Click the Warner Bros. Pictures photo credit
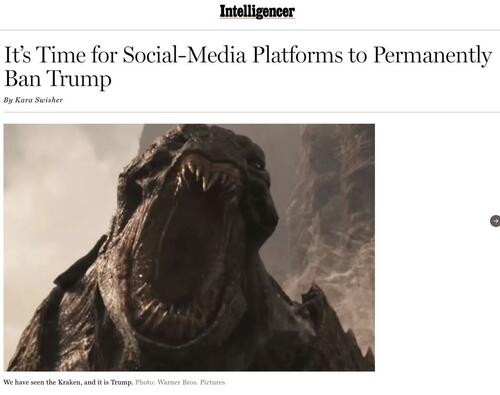 [x=191, y=382]
